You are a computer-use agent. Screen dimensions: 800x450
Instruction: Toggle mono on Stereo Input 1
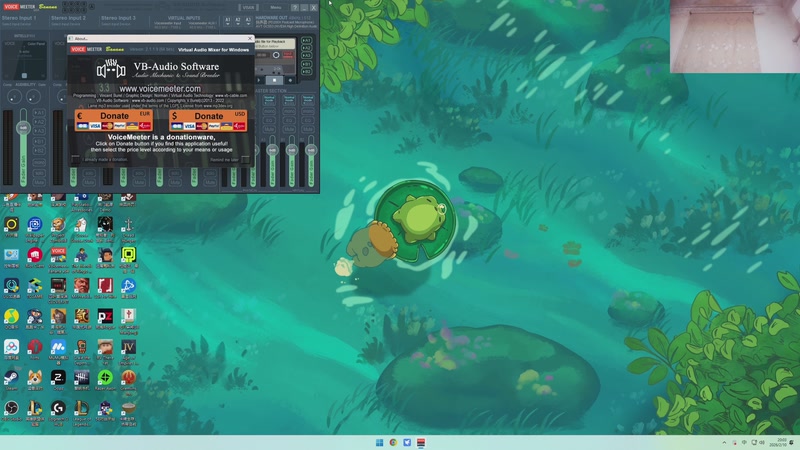click(39, 162)
